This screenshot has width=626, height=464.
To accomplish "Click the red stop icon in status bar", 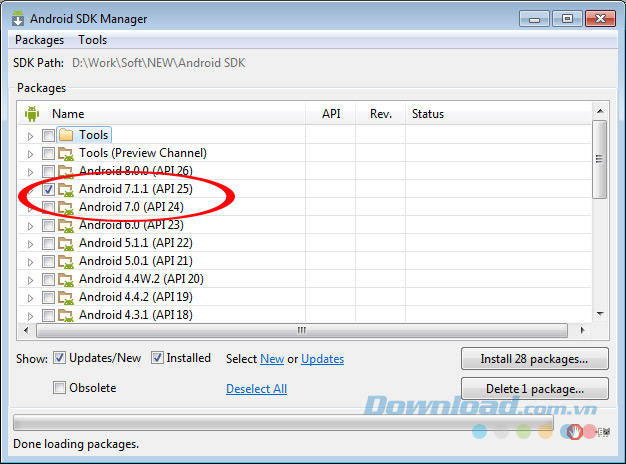I will (574, 432).
